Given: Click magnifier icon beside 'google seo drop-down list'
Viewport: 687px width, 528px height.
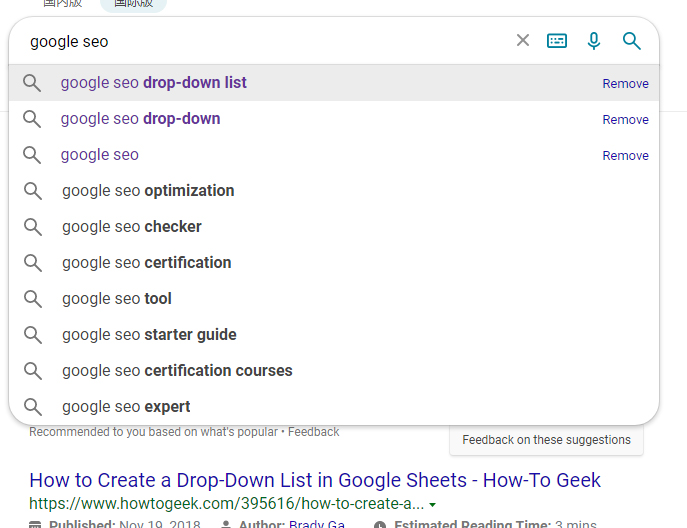Looking at the screenshot, I should pyautogui.click(x=32, y=83).
